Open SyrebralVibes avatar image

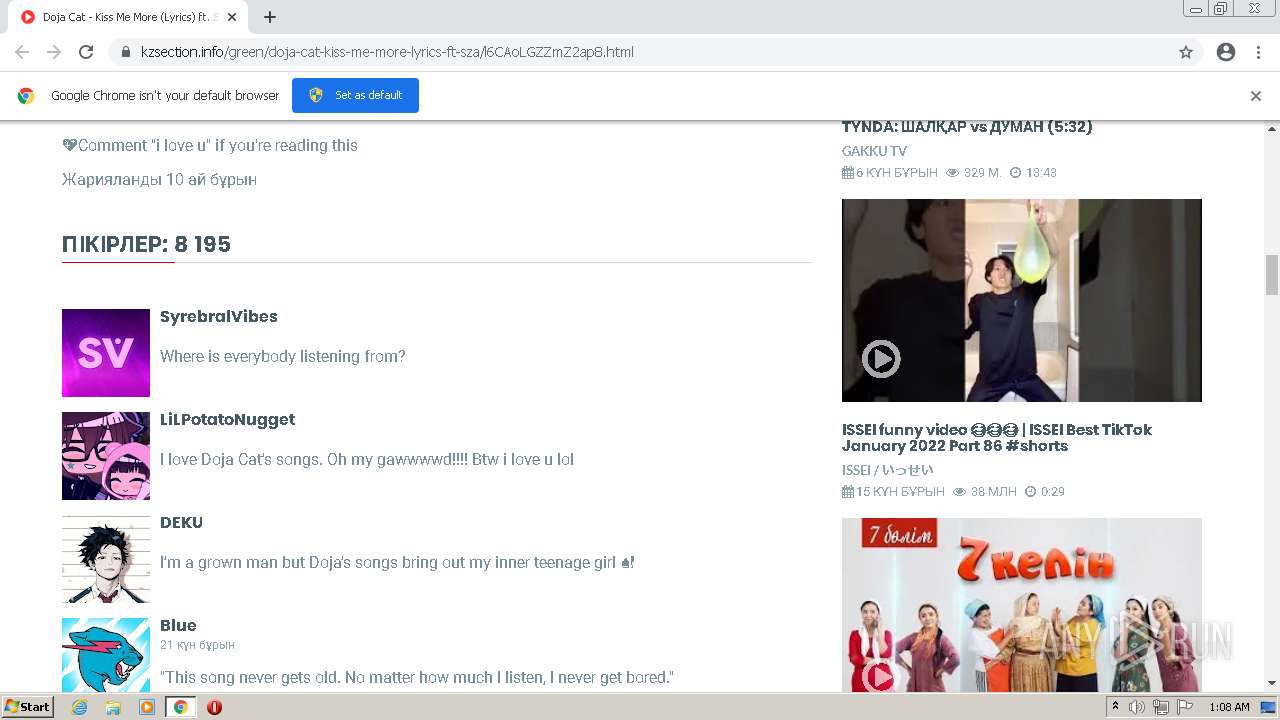click(106, 353)
